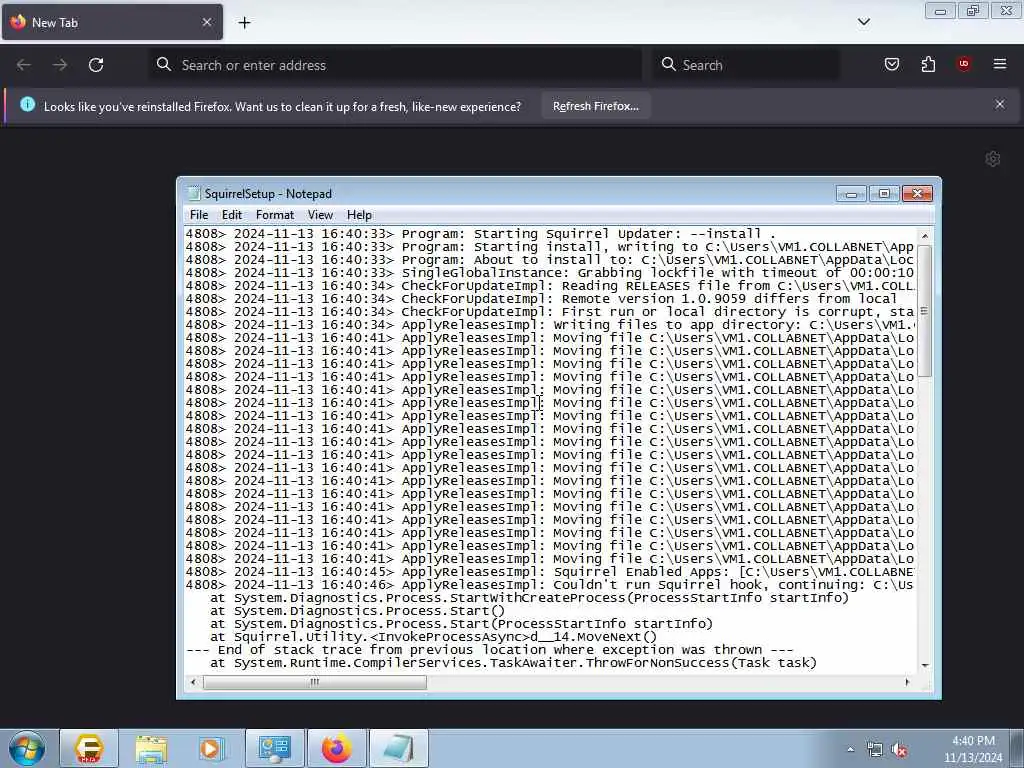
Task: Open the Notepad taskbar icon
Action: pos(398,748)
